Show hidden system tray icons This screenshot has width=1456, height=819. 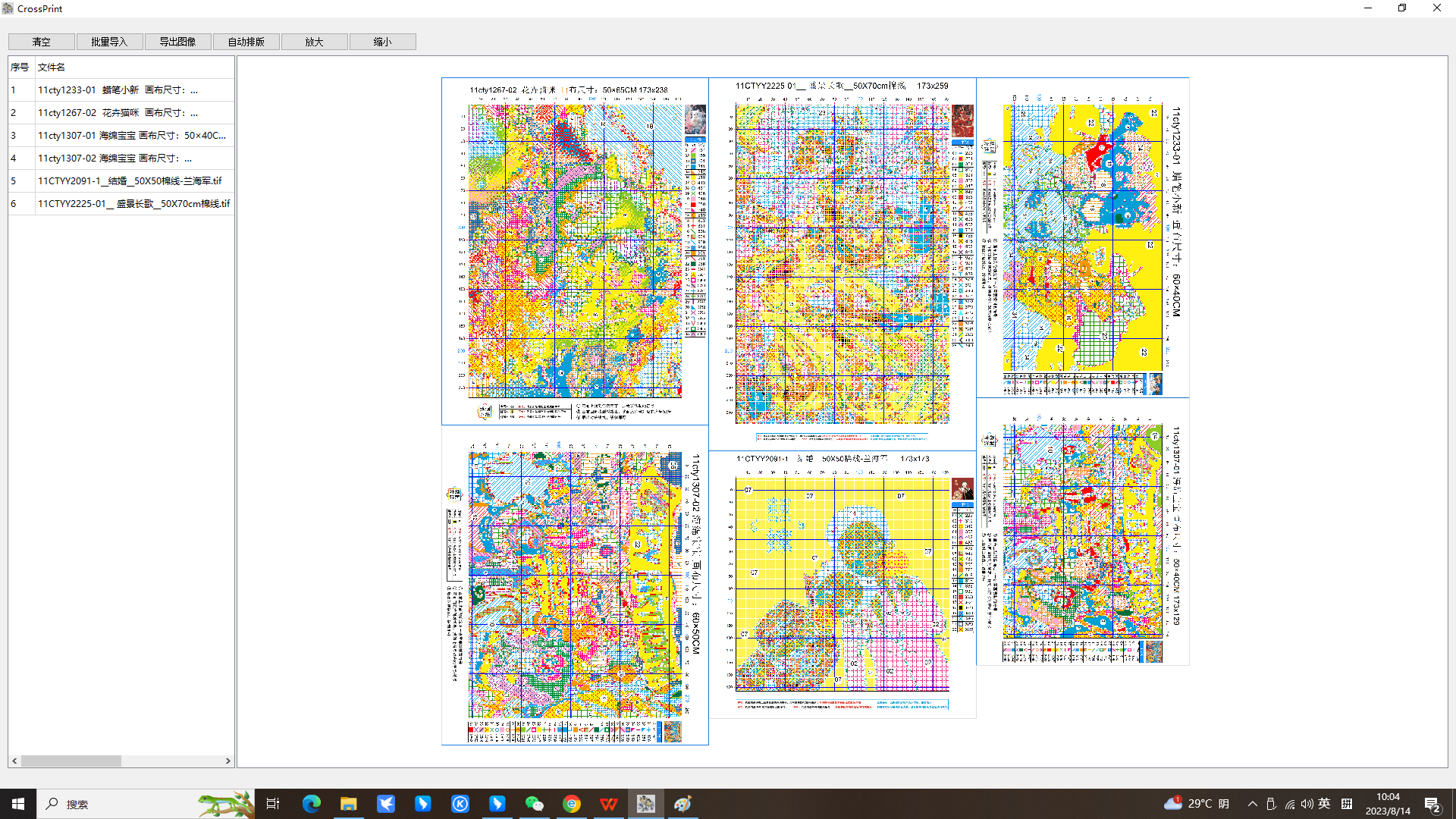(1252, 804)
